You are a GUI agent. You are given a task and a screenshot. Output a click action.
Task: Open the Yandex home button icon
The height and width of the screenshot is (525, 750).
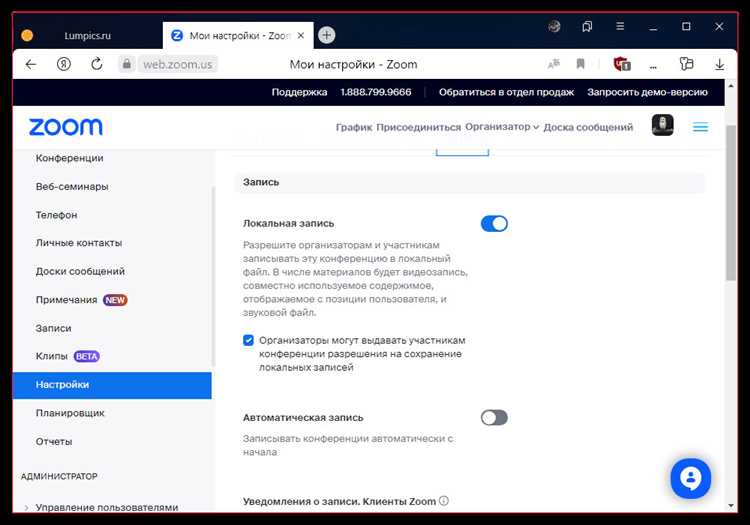pos(64,64)
